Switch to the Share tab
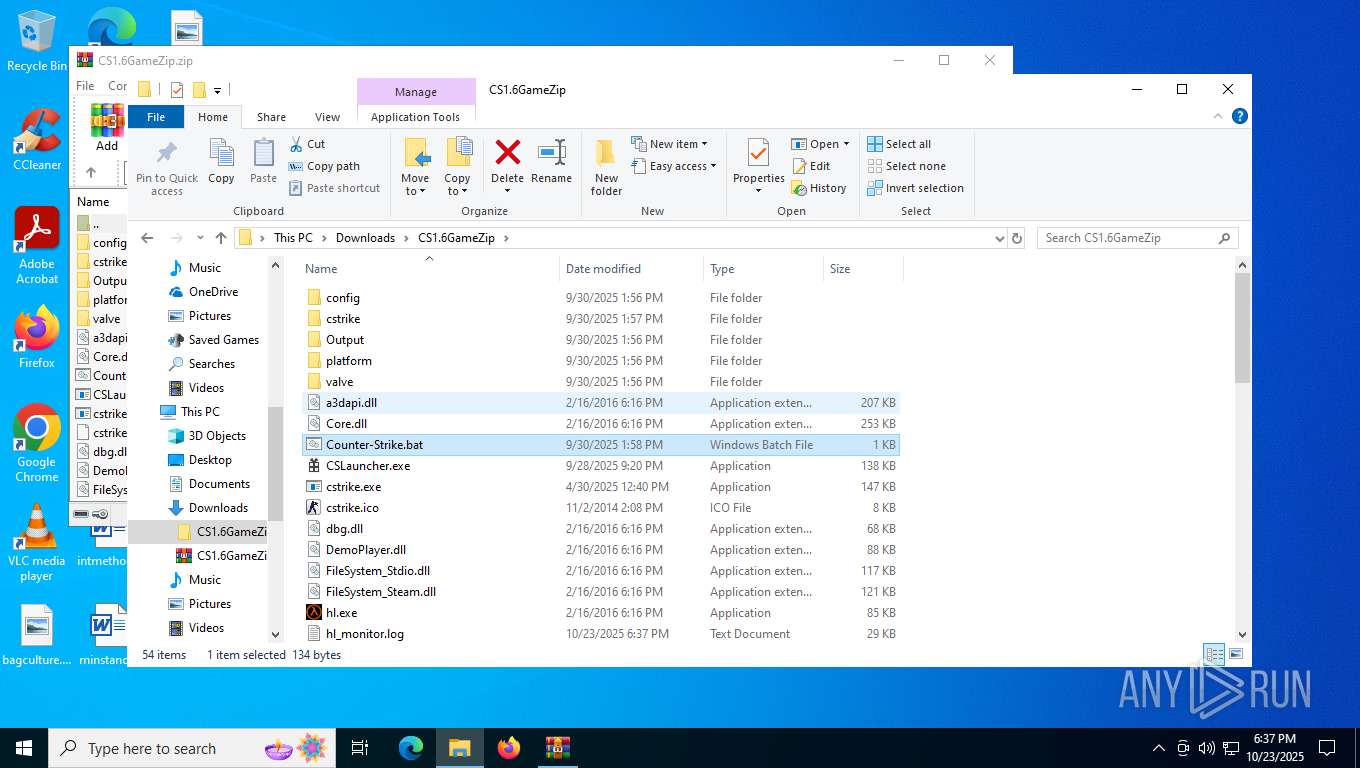Screen dimensions: 1360x768 pyautogui.click(x=271, y=117)
